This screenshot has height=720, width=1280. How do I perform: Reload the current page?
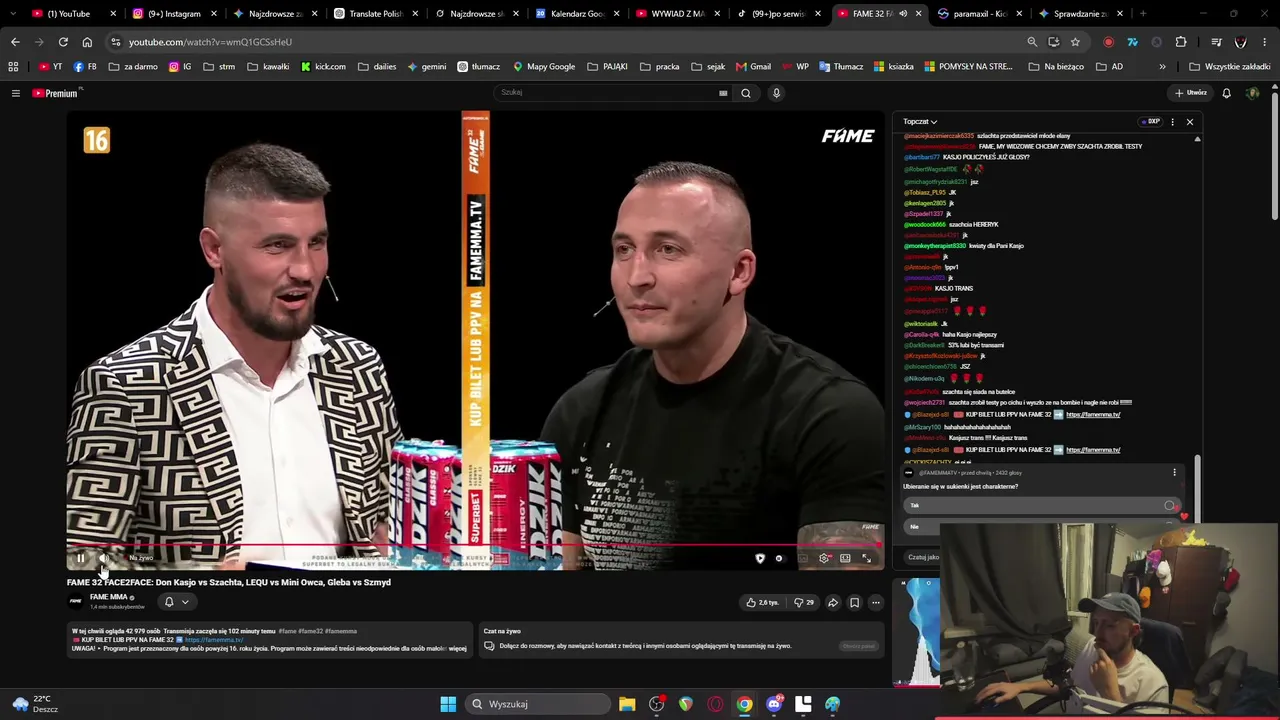(63, 42)
